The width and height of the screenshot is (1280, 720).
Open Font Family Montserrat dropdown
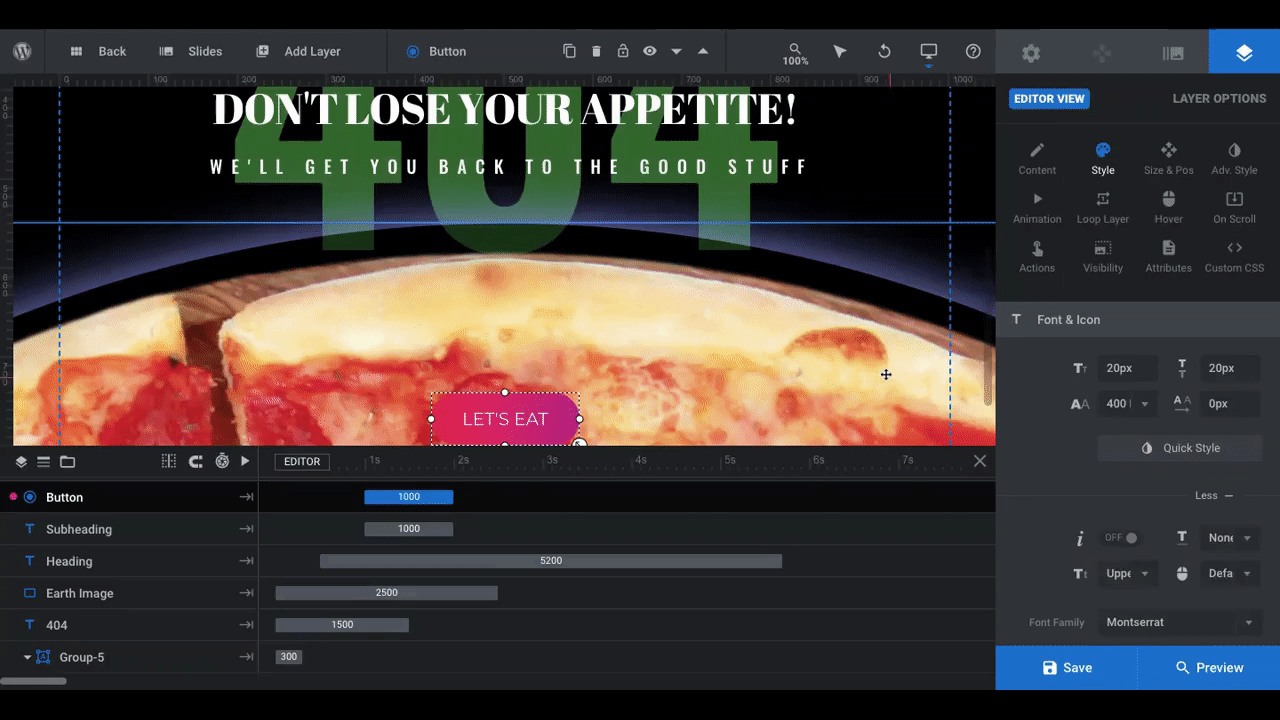coord(1179,622)
